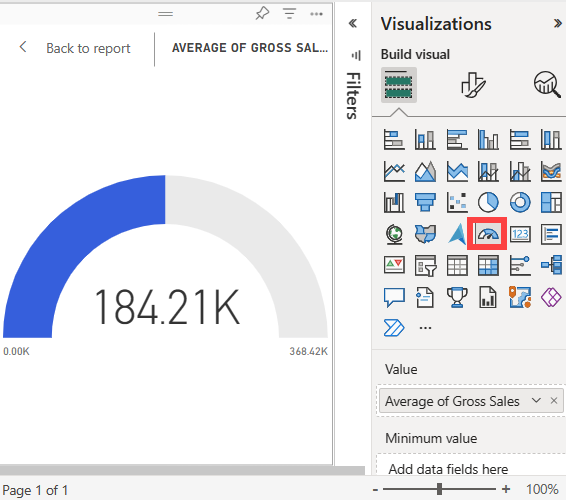This screenshot has width=566, height=500.
Task: Click the 368.42K maximum label
Action: click(308, 351)
